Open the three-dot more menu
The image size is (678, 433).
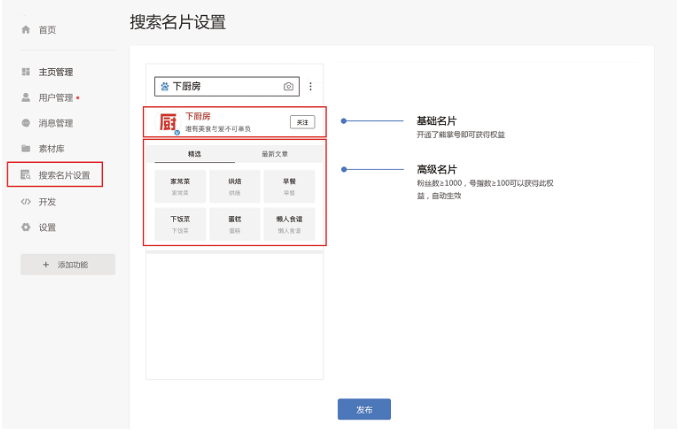pos(310,87)
